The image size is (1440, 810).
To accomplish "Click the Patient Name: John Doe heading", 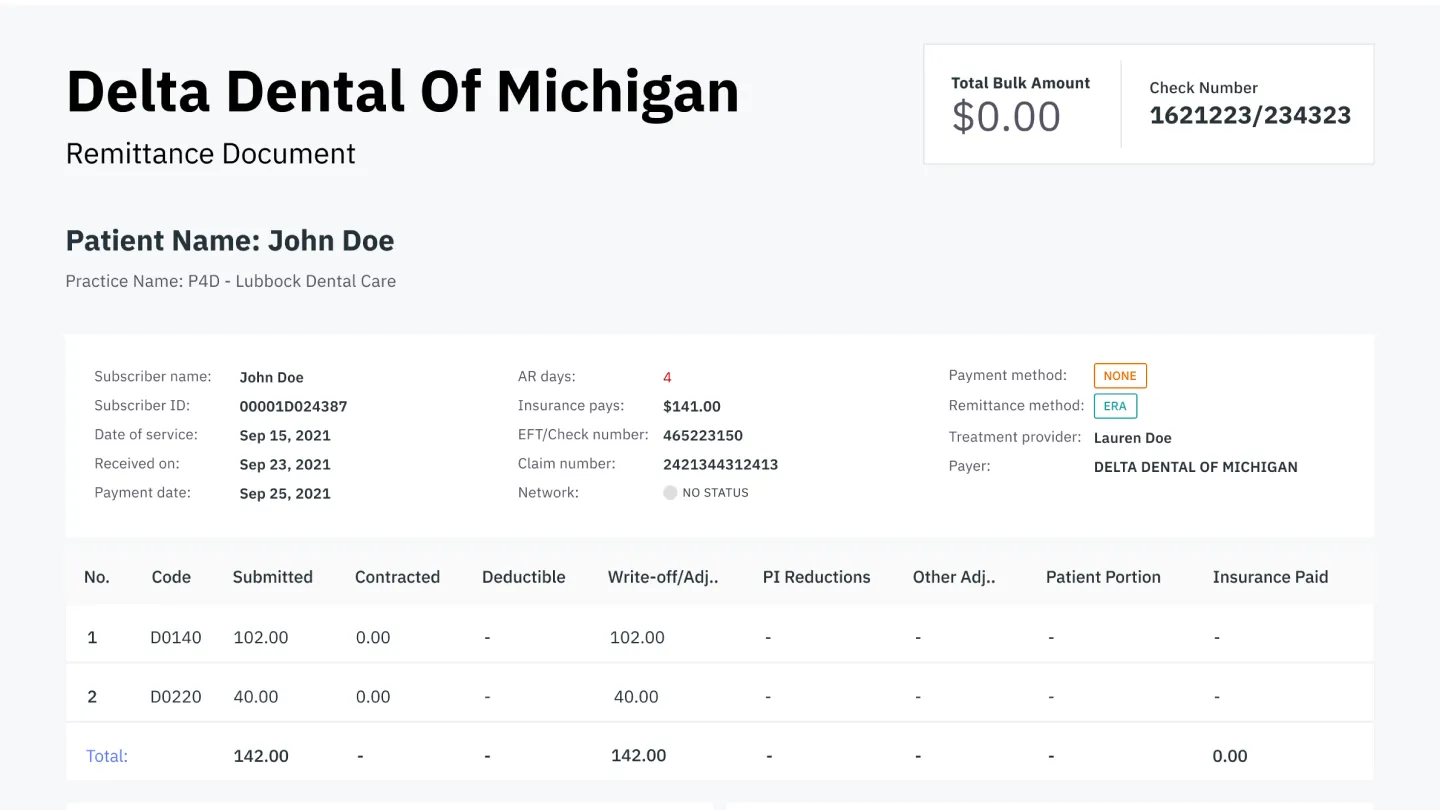I will [230, 241].
